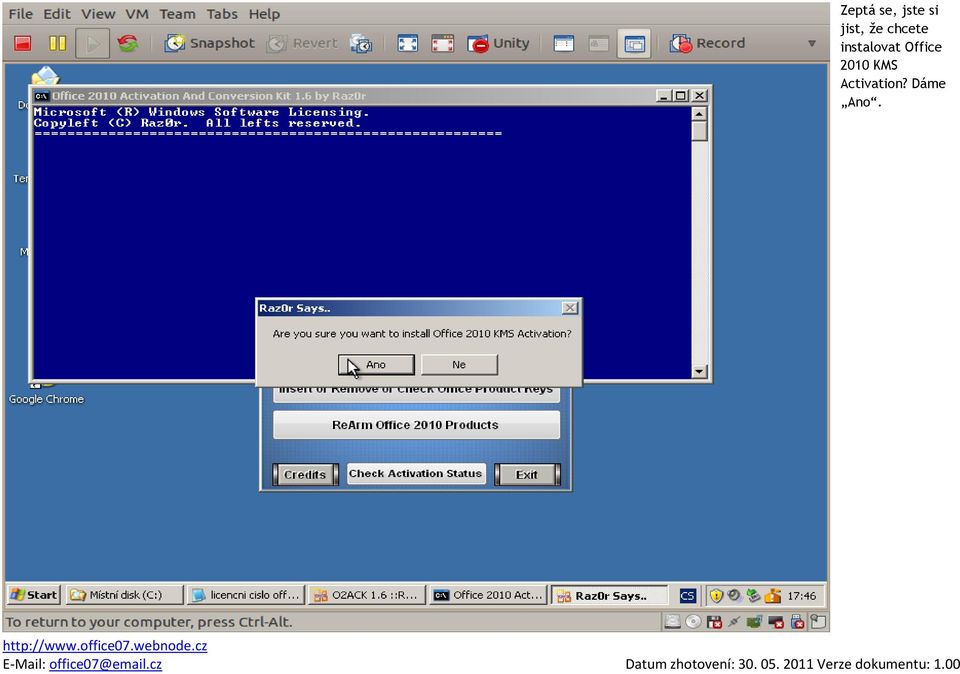The image size is (960, 674).
Task: Click the greyed-out play button in VMware toolbar
Action: tap(92, 43)
